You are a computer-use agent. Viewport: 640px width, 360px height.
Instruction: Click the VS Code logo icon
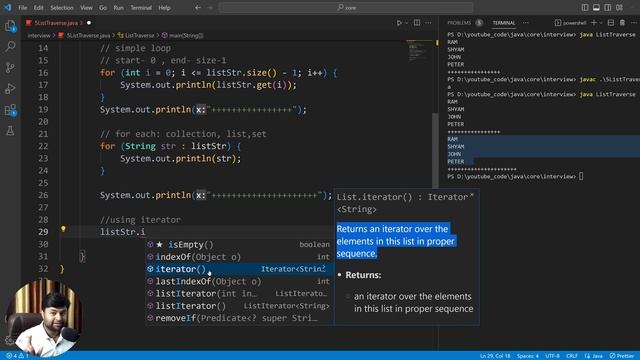(8, 7)
